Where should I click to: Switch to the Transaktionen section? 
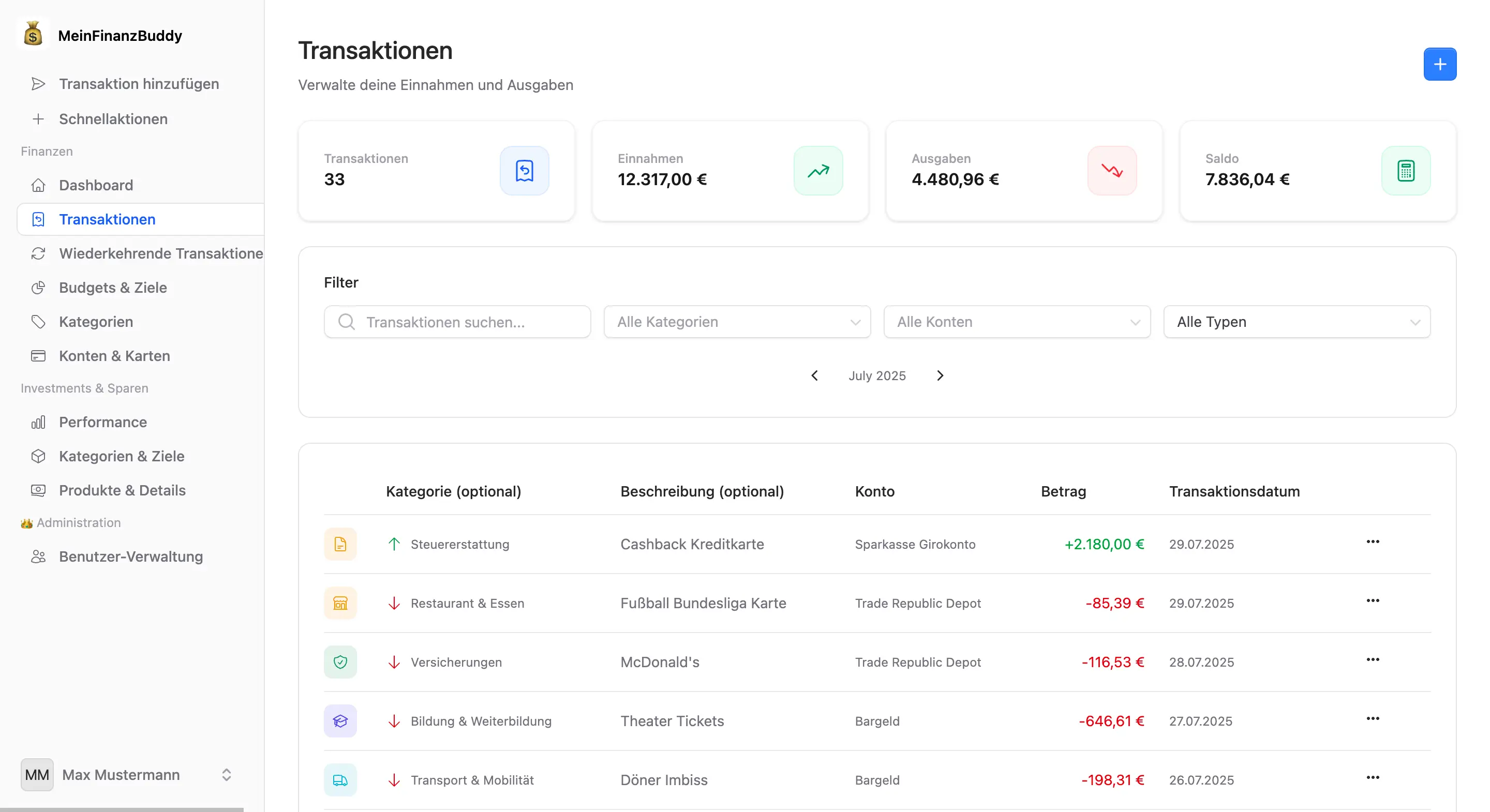pyautogui.click(x=107, y=219)
